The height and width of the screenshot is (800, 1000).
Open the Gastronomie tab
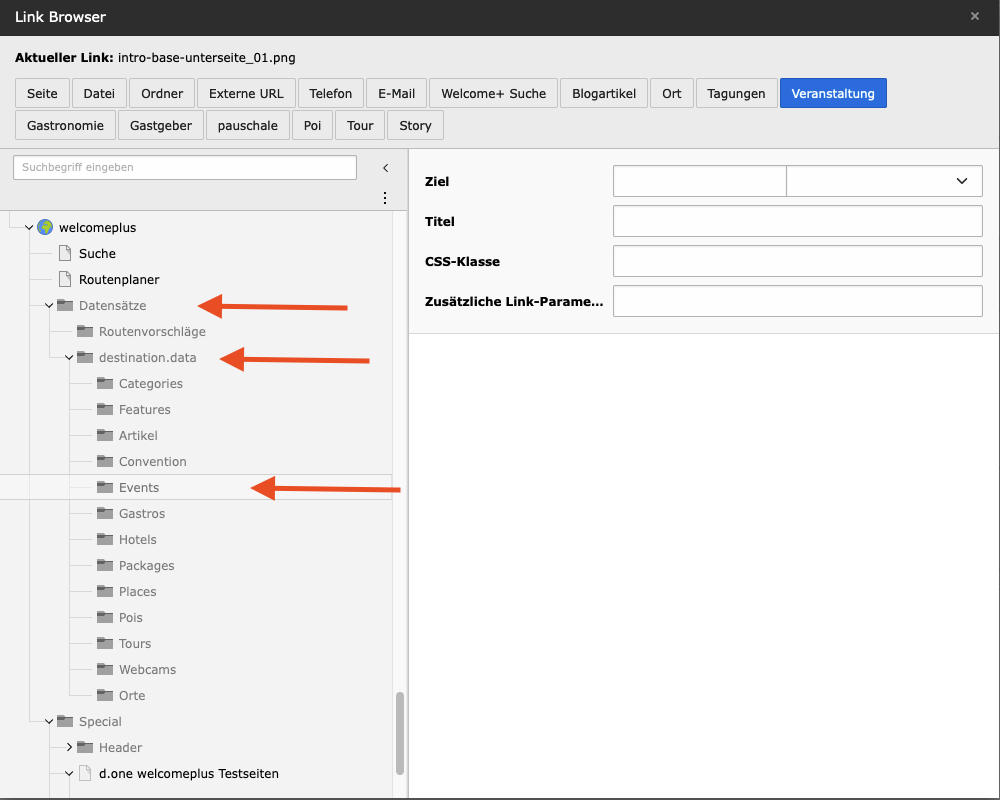coord(65,125)
